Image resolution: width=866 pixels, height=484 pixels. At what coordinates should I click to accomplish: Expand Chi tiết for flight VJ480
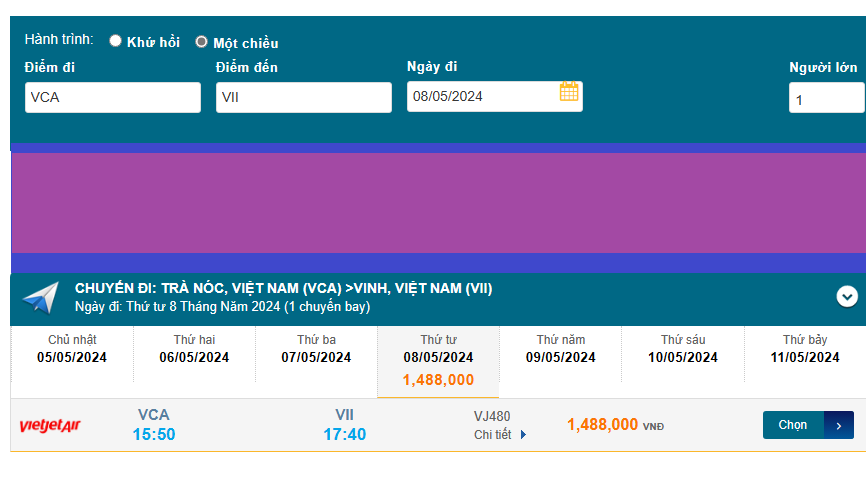pos(493,435)
